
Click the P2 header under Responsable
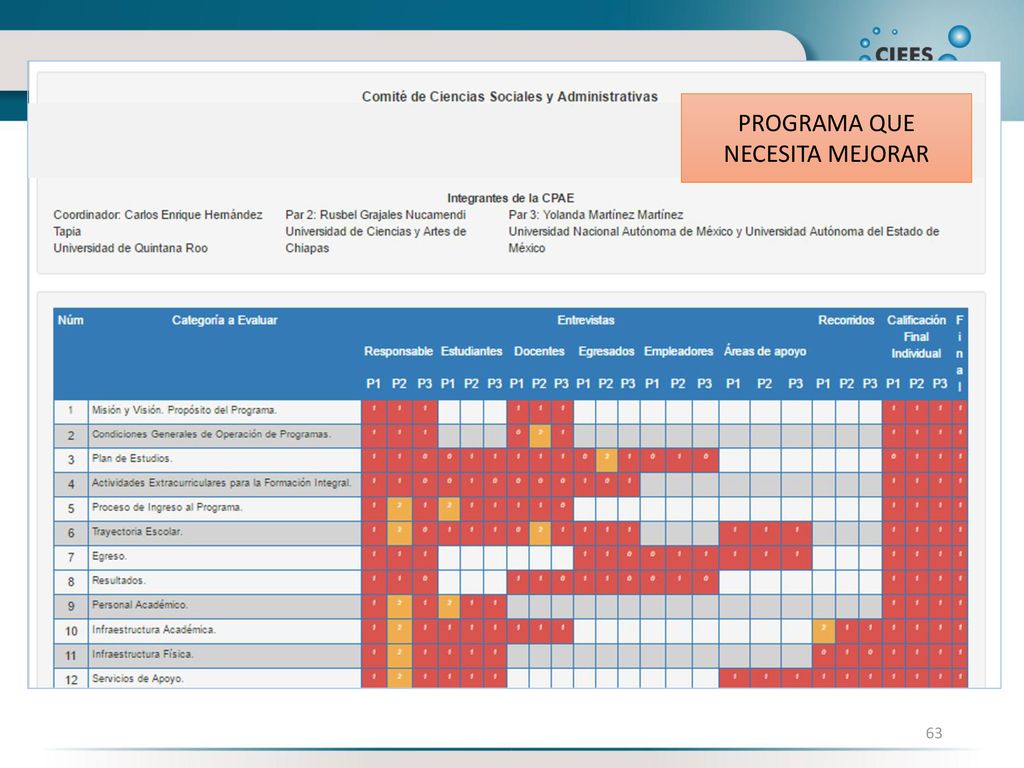tap(399, 384)
